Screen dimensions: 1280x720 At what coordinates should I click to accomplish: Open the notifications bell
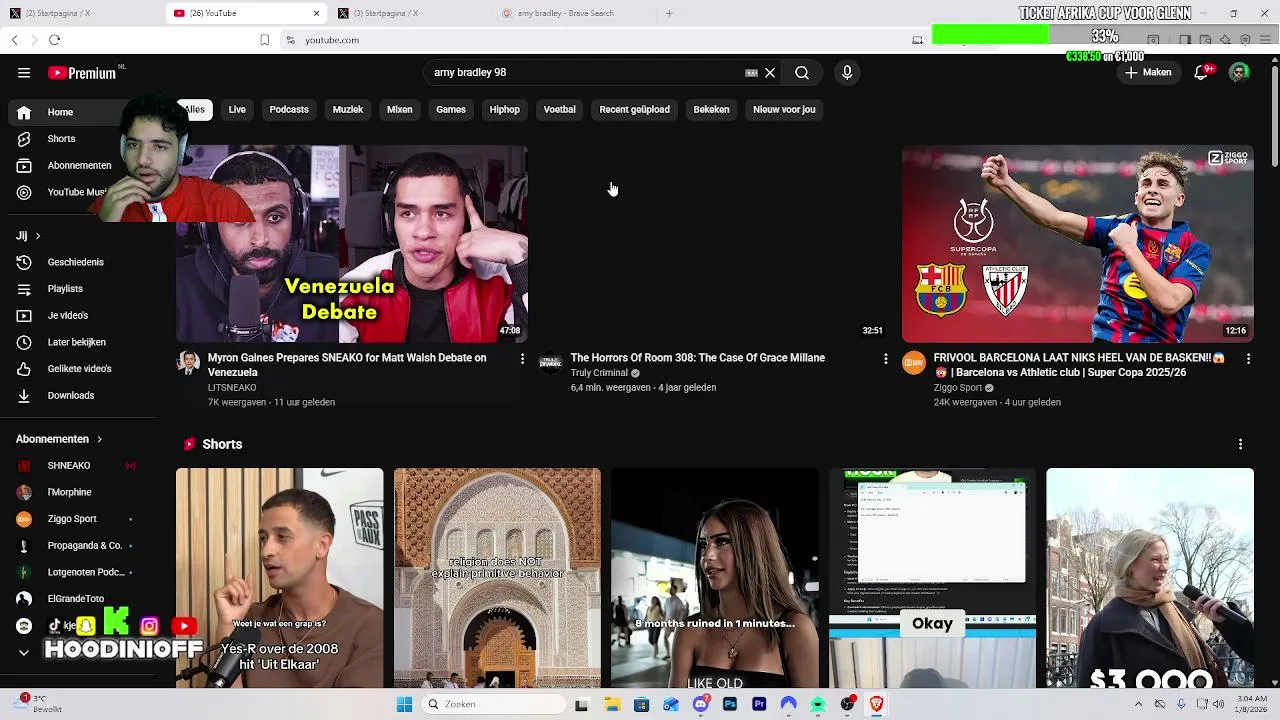pyautogui.click(x=1202, y=73)
